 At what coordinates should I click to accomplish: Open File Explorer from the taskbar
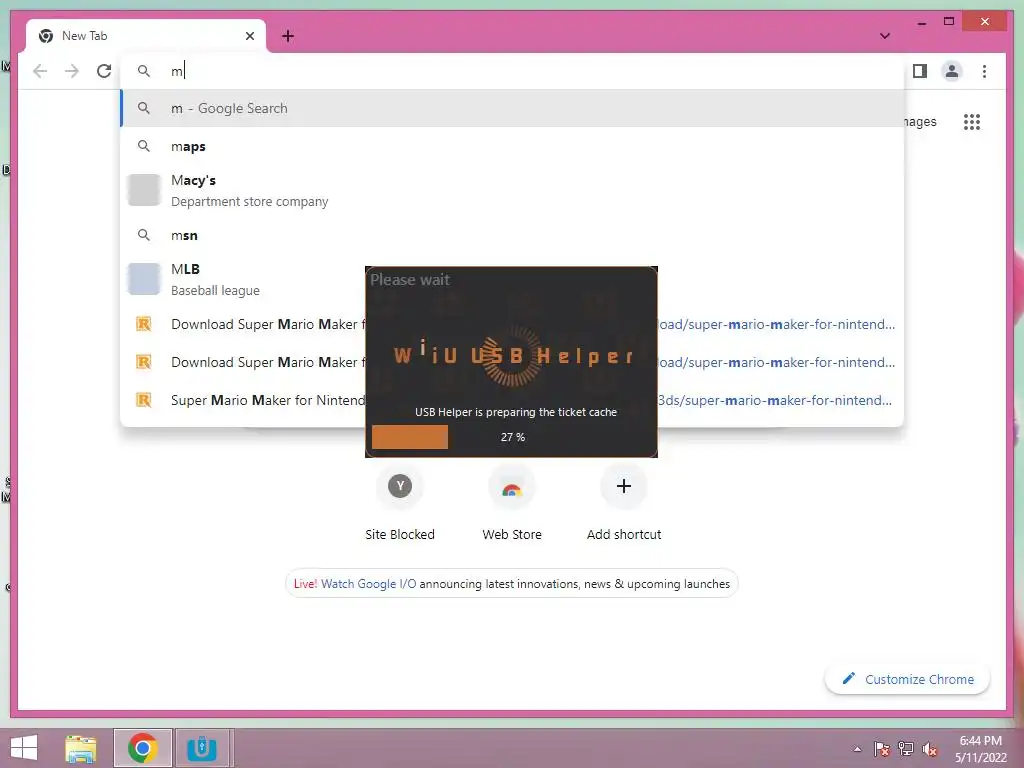tap(81, 748)
